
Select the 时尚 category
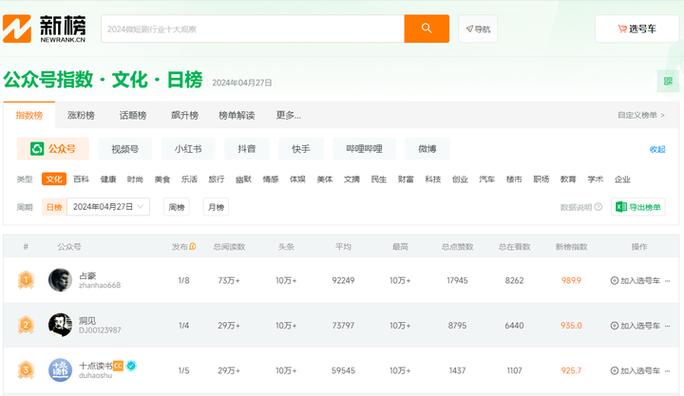135,179
